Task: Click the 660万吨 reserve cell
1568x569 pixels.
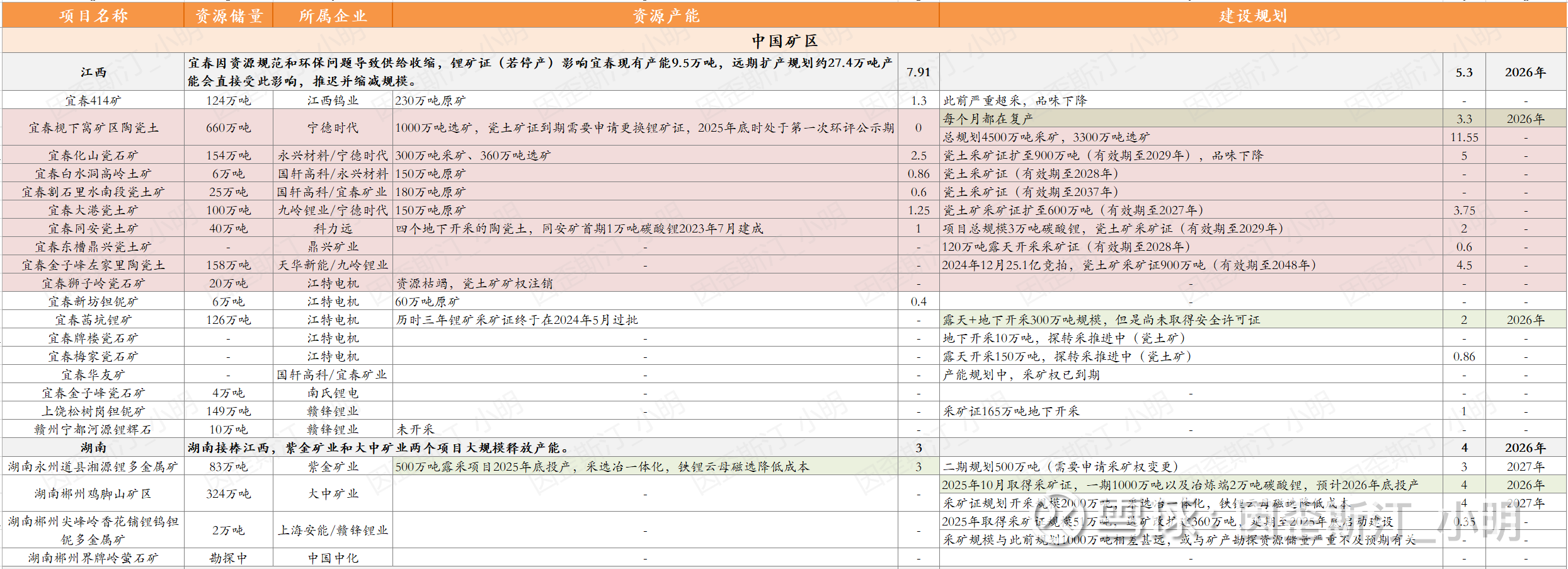Action: pyautogui.click(x=229, y=128)
